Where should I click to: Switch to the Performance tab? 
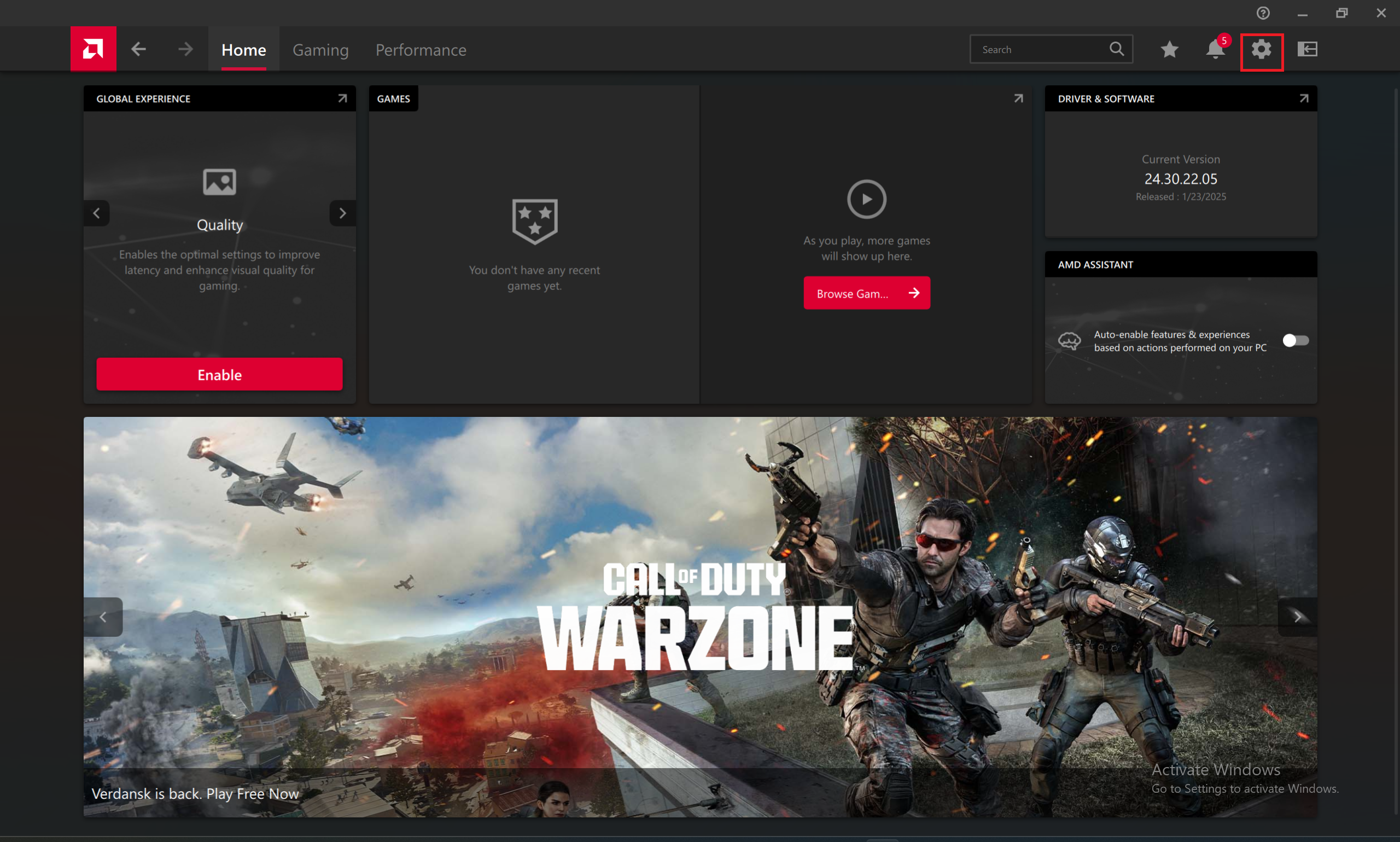pyautogui.click(x=421, y=49)
